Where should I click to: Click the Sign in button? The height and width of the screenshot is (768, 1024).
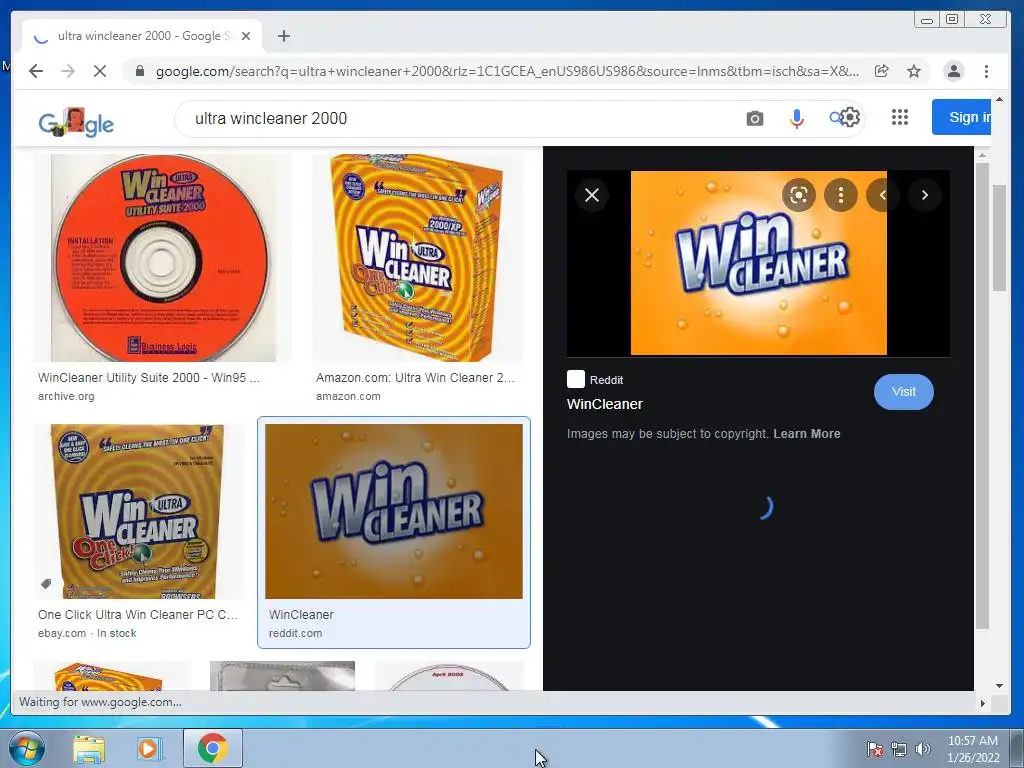(961, 117)
